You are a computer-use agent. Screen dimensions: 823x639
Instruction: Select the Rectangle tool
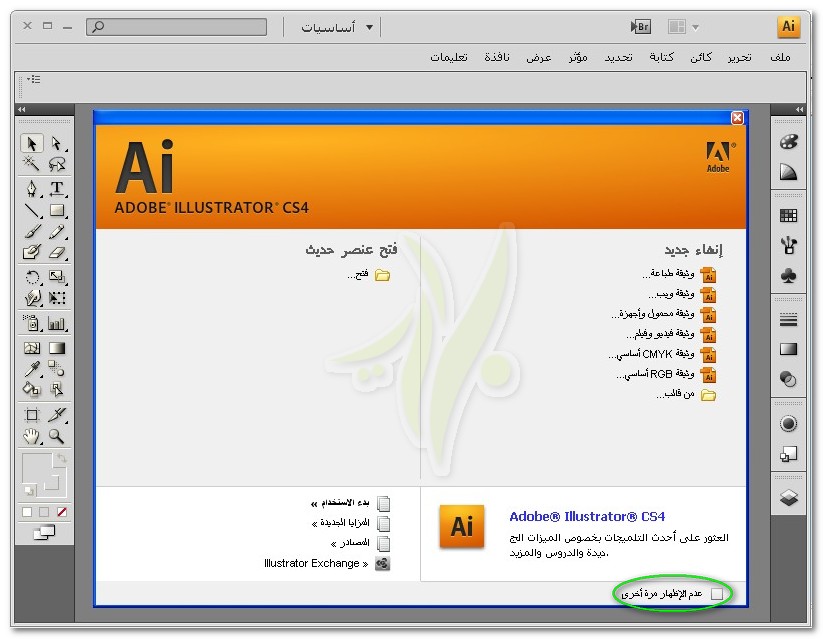pos(57,211)
